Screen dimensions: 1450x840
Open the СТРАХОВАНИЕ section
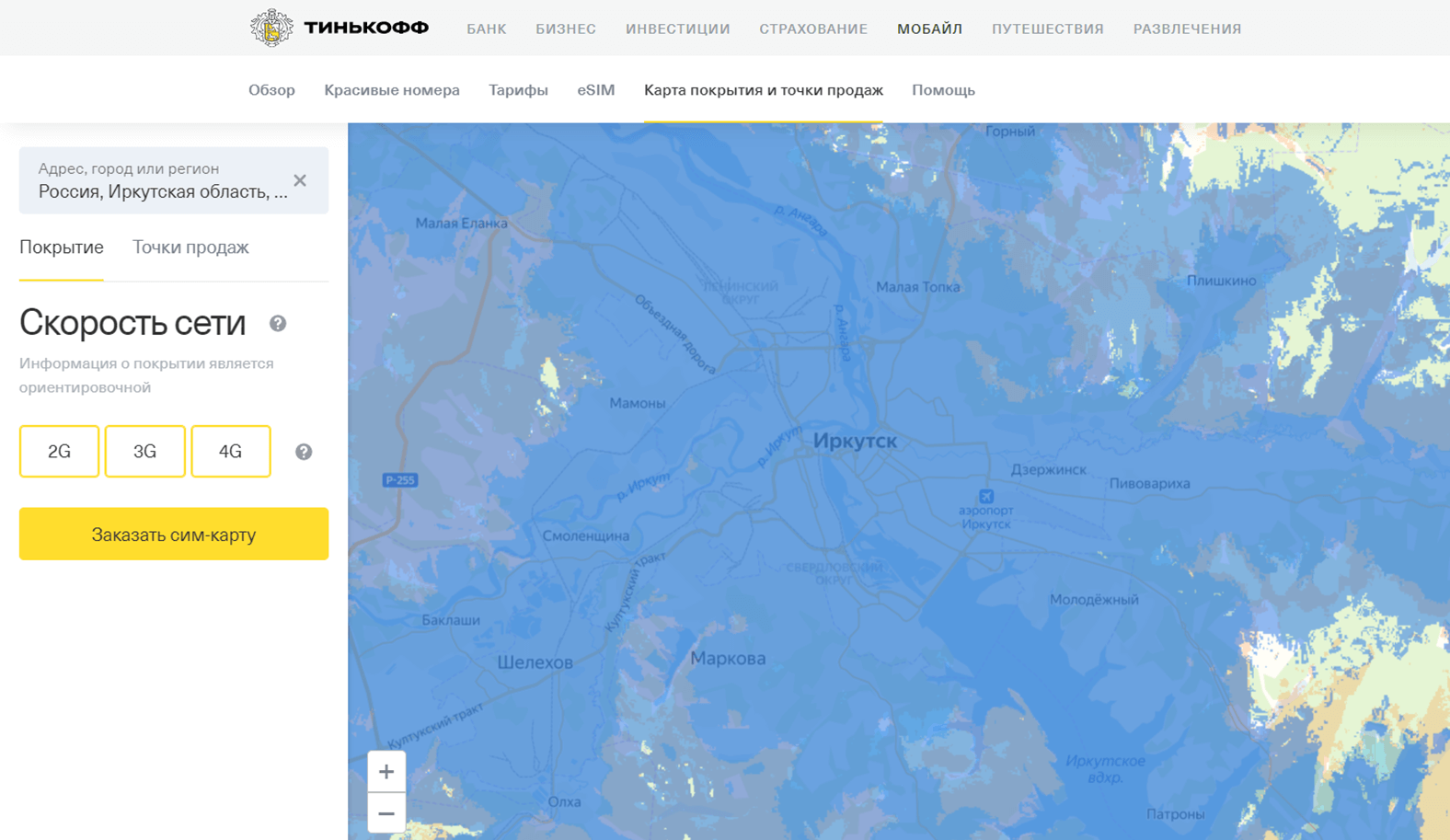pyautogui.click(x=813, y=29)
